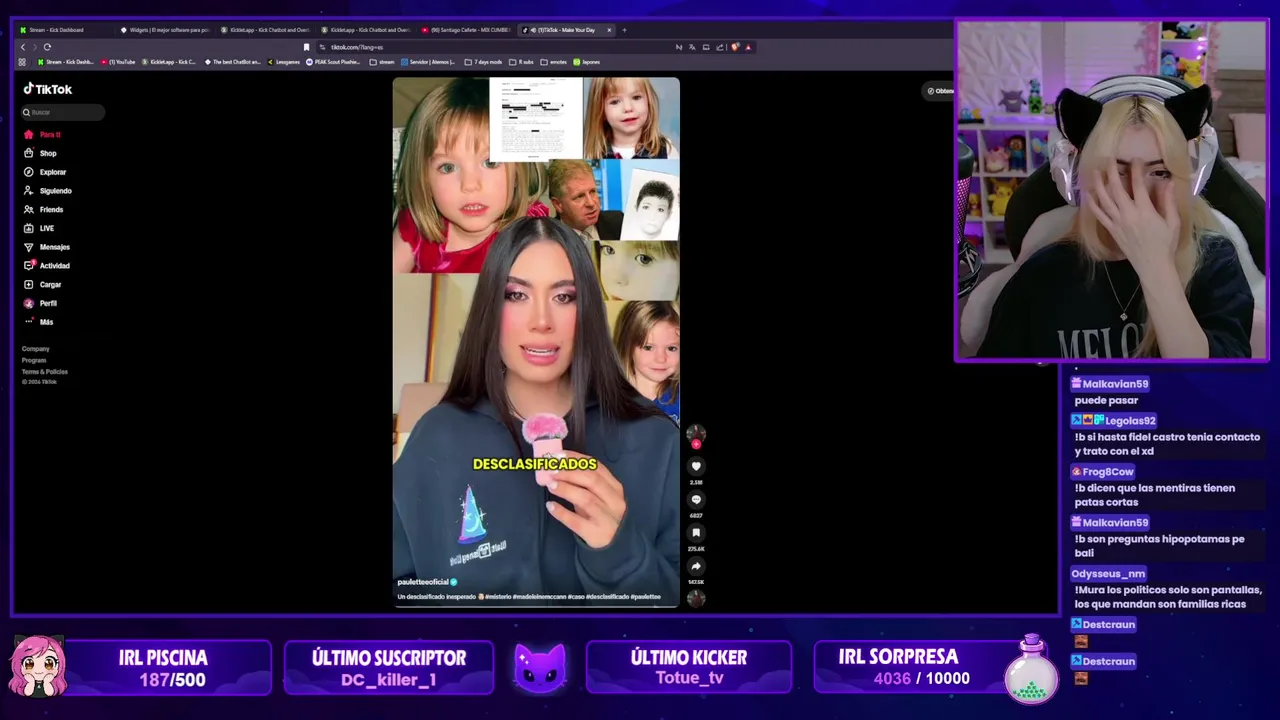Screen dimensions: 1280x720
Task: Open Brave shields lion icon
Action: coord(735,47)
